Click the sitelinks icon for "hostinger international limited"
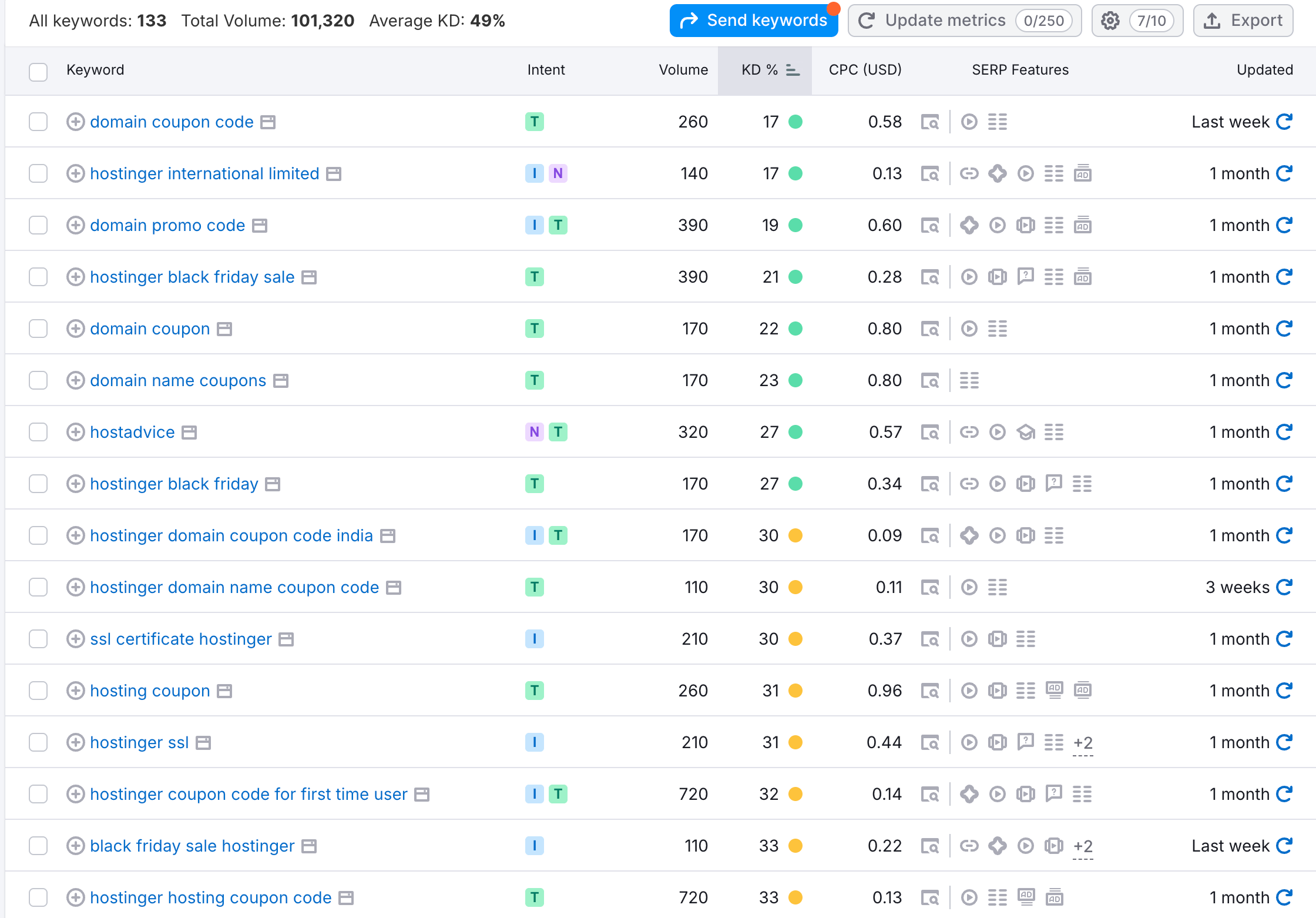This screenshot has height=918, width=1316. 1054,173
